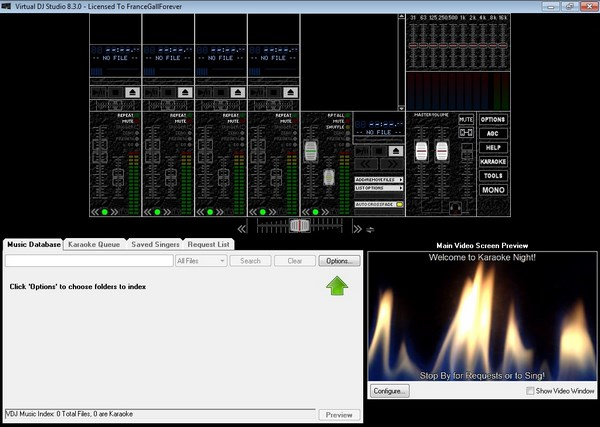Click the headphones icon below master volume
The height and width of the screenshot is (427, 600).
tap(455, 206)
